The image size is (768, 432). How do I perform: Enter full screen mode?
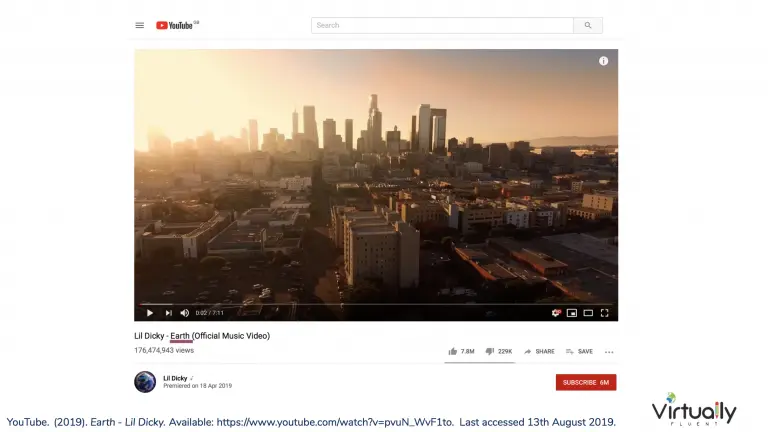pos(604,313)
